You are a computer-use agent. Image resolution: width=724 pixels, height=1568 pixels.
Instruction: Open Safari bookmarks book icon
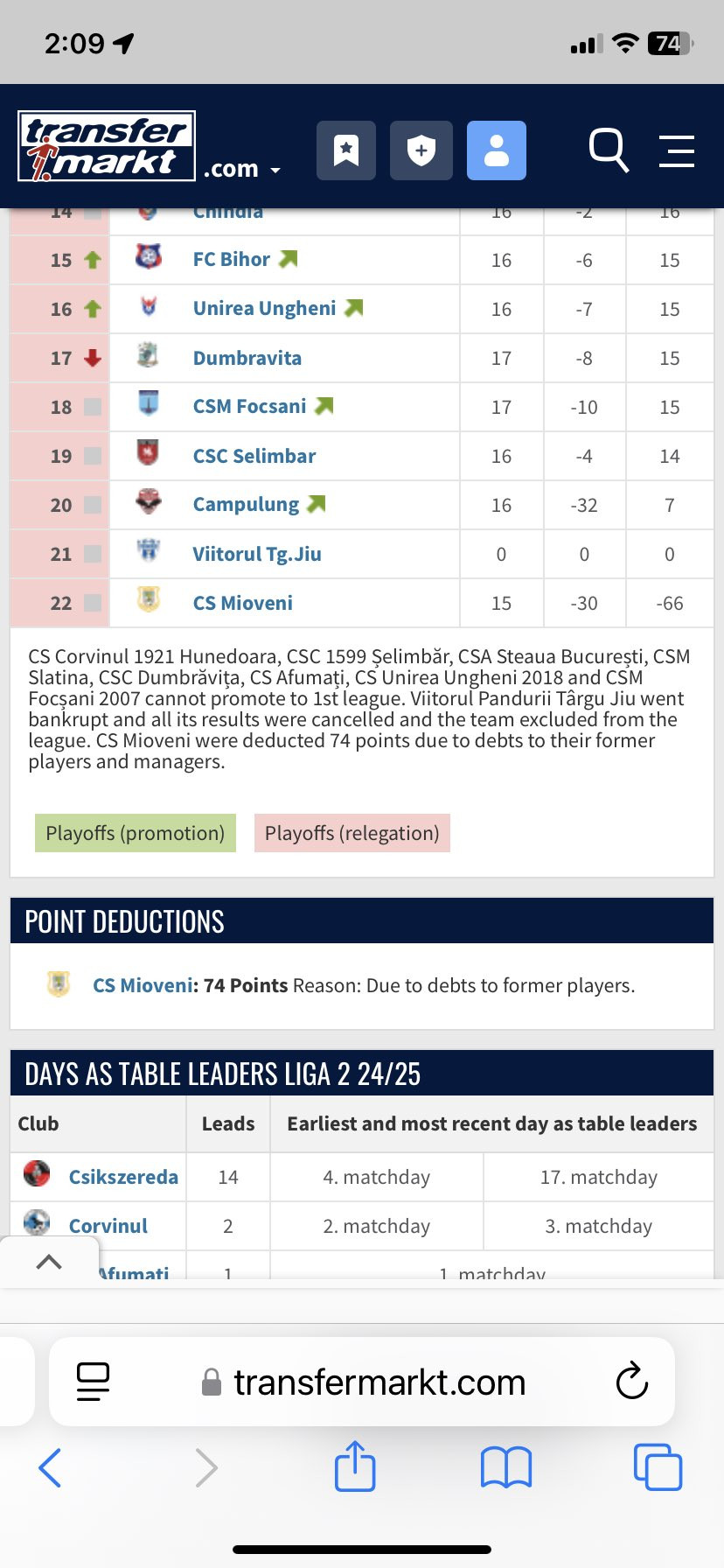(x=505, y=1467)
